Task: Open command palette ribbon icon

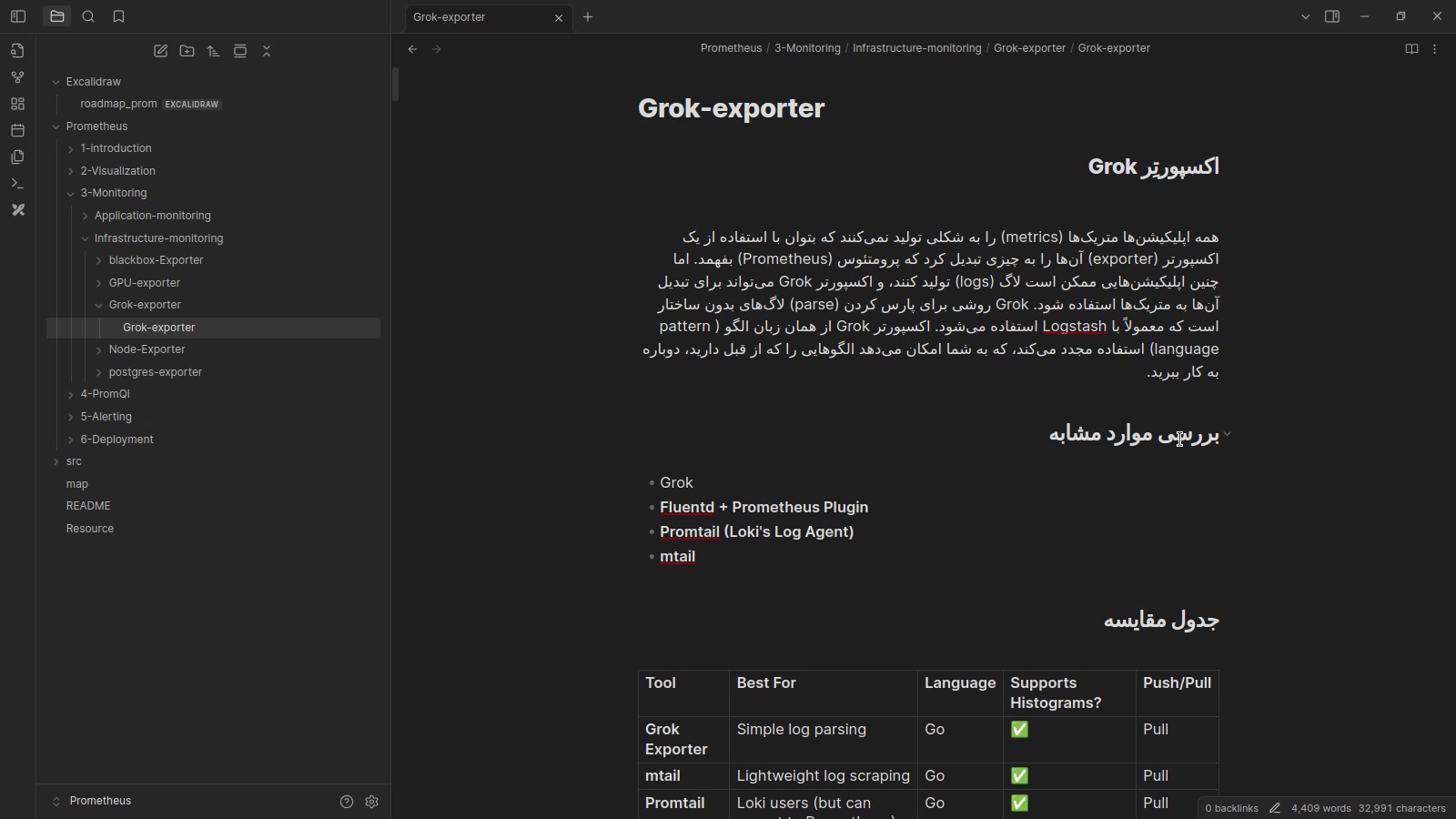Action: (17, 183)
